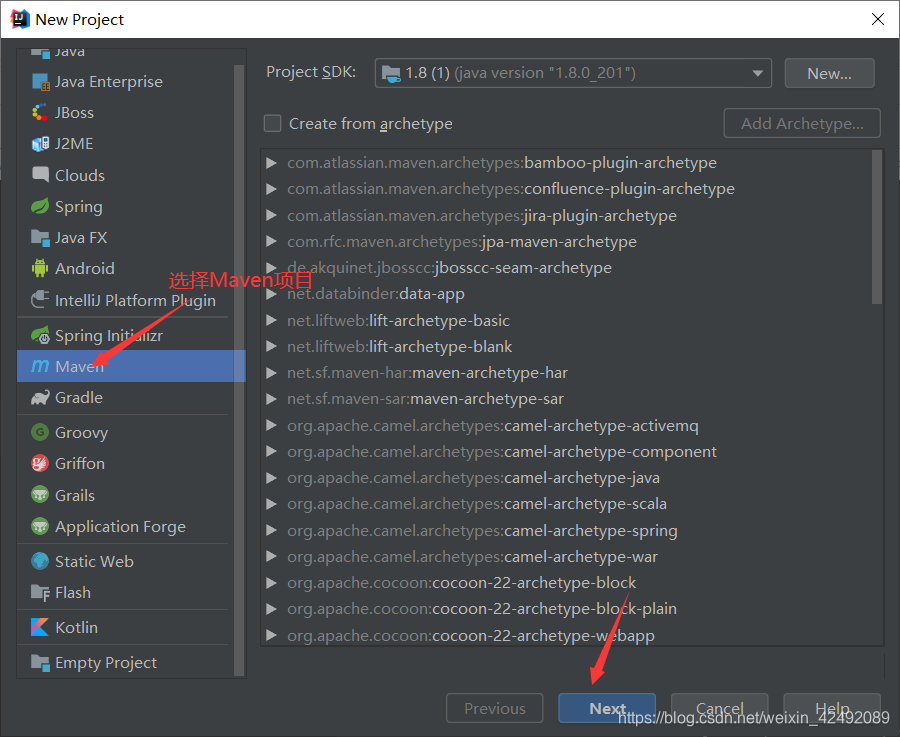900x737 pixels.
Task: Select the Static Web globe icon
Action: (40, 561)
